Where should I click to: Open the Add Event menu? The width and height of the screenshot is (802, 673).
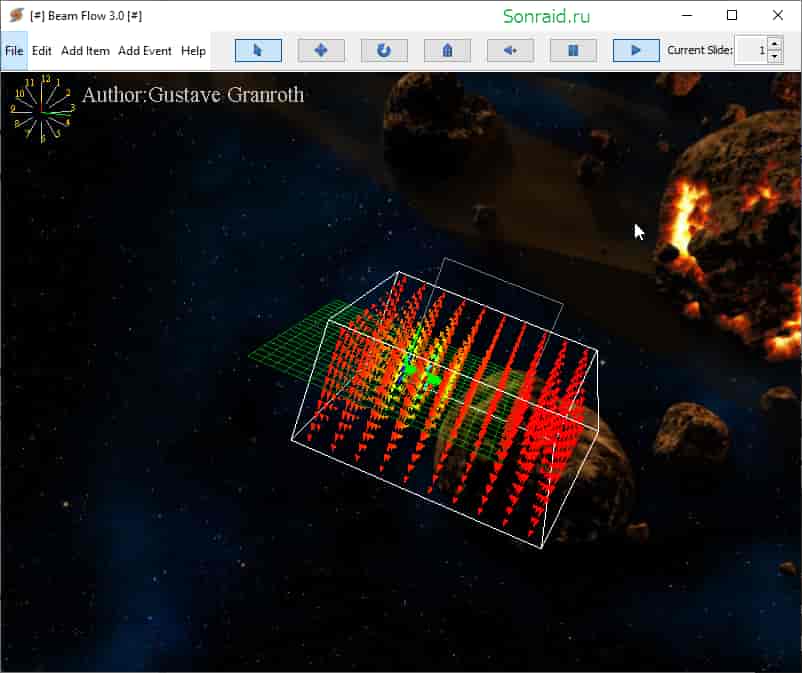tap(145, 51)
